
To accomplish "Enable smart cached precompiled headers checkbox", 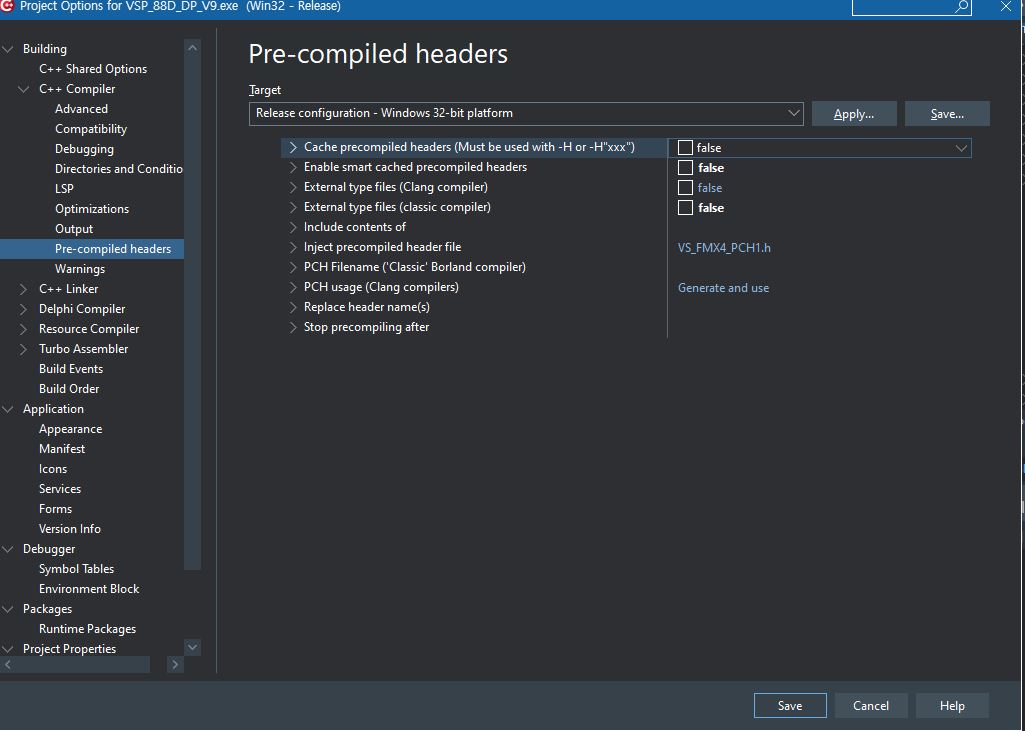I will coord(685,168).
